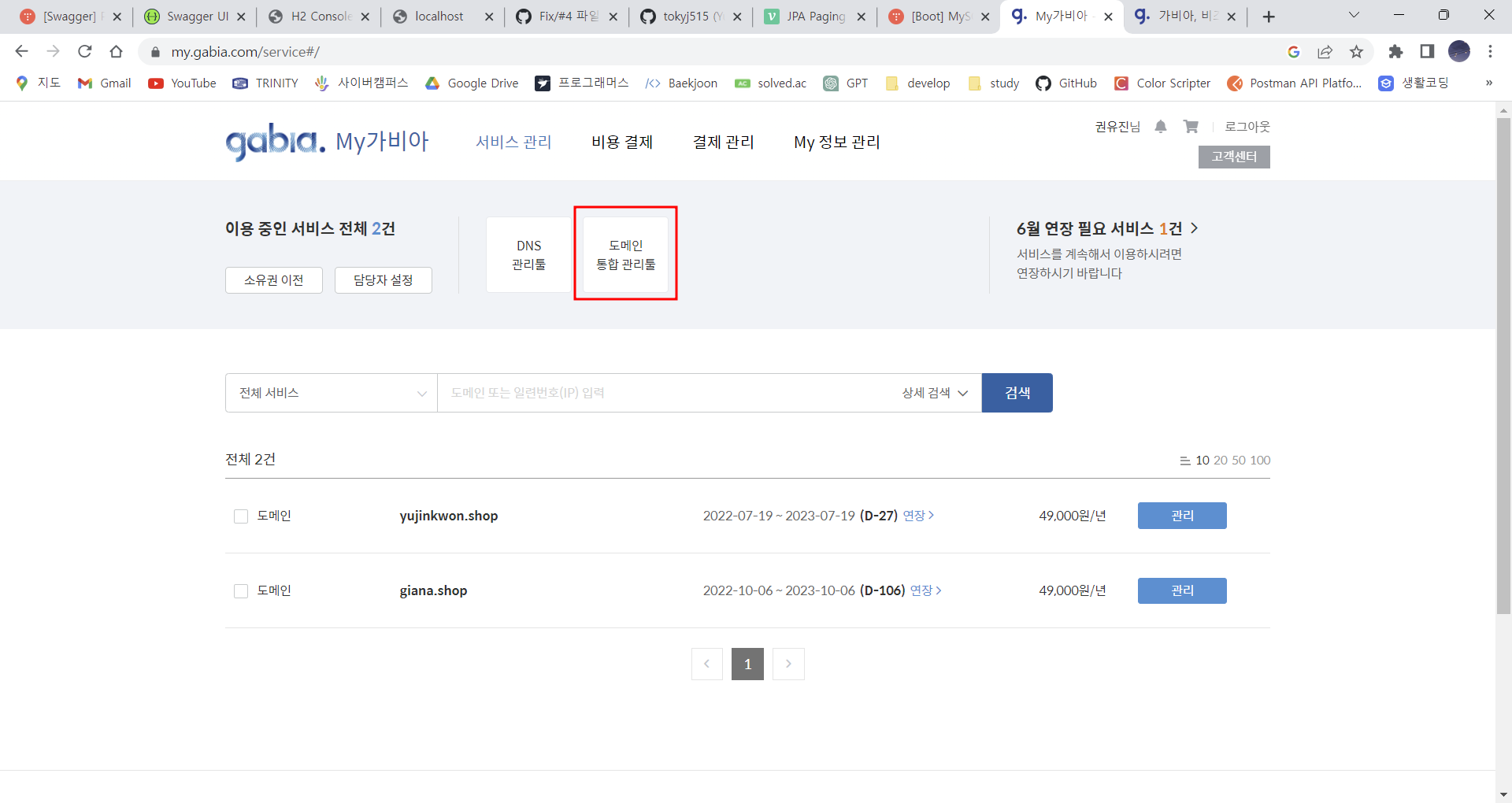Click the browser back arrow
The width and height of the screenshot is (1512, 803).
click(x=21, y=51)
